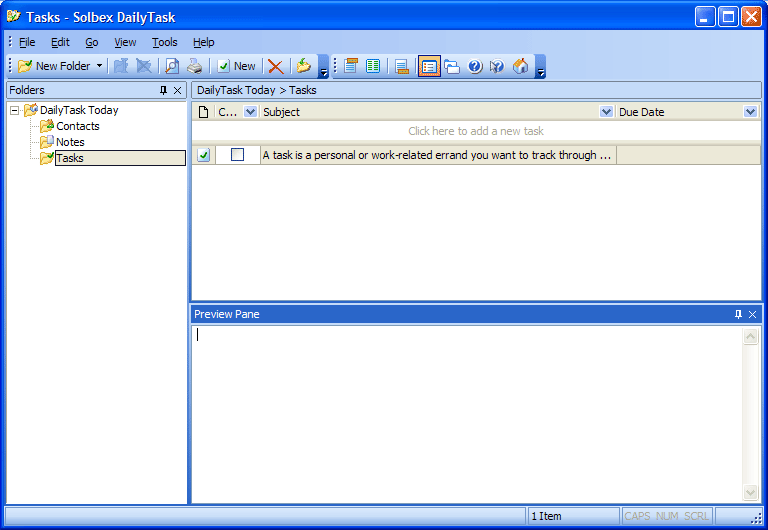Maximize the Solbex DailyTask window
The height and width of the screenshot is (530, 768).
coord(728,17)
